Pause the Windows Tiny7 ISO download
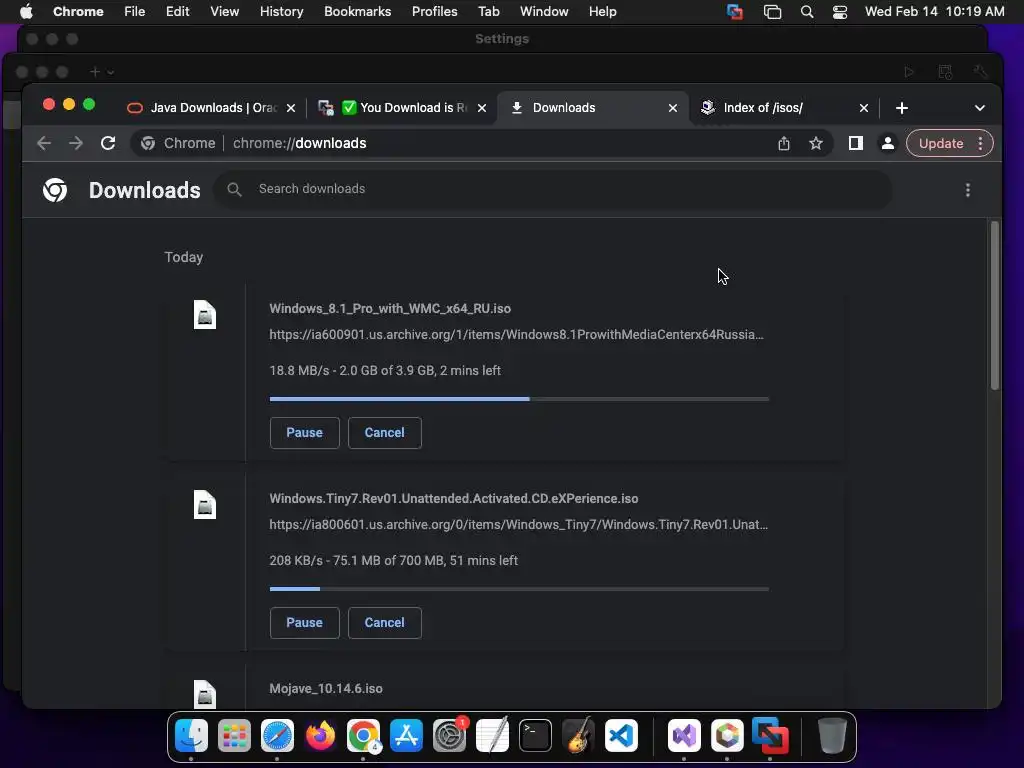Viewport: 1024px width, 768px height. click(x=304, y=623)
